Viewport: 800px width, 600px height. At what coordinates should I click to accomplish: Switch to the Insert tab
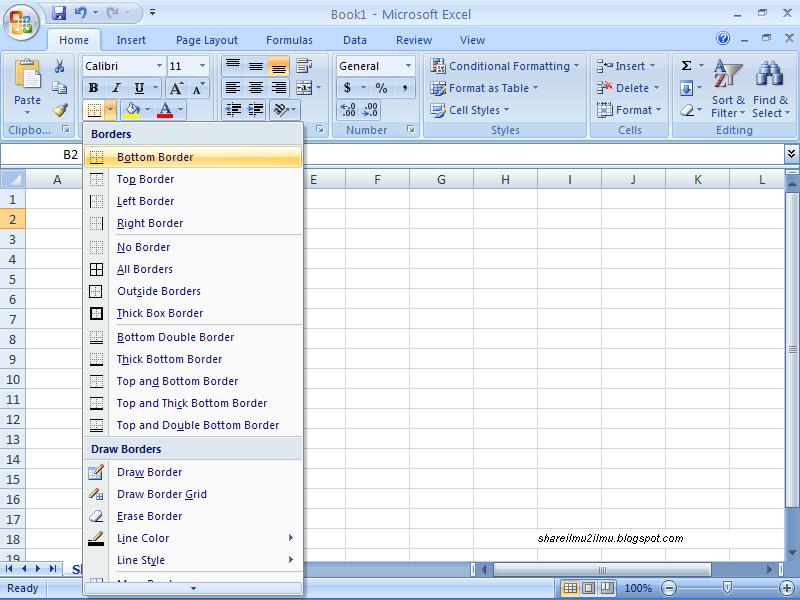131,40
